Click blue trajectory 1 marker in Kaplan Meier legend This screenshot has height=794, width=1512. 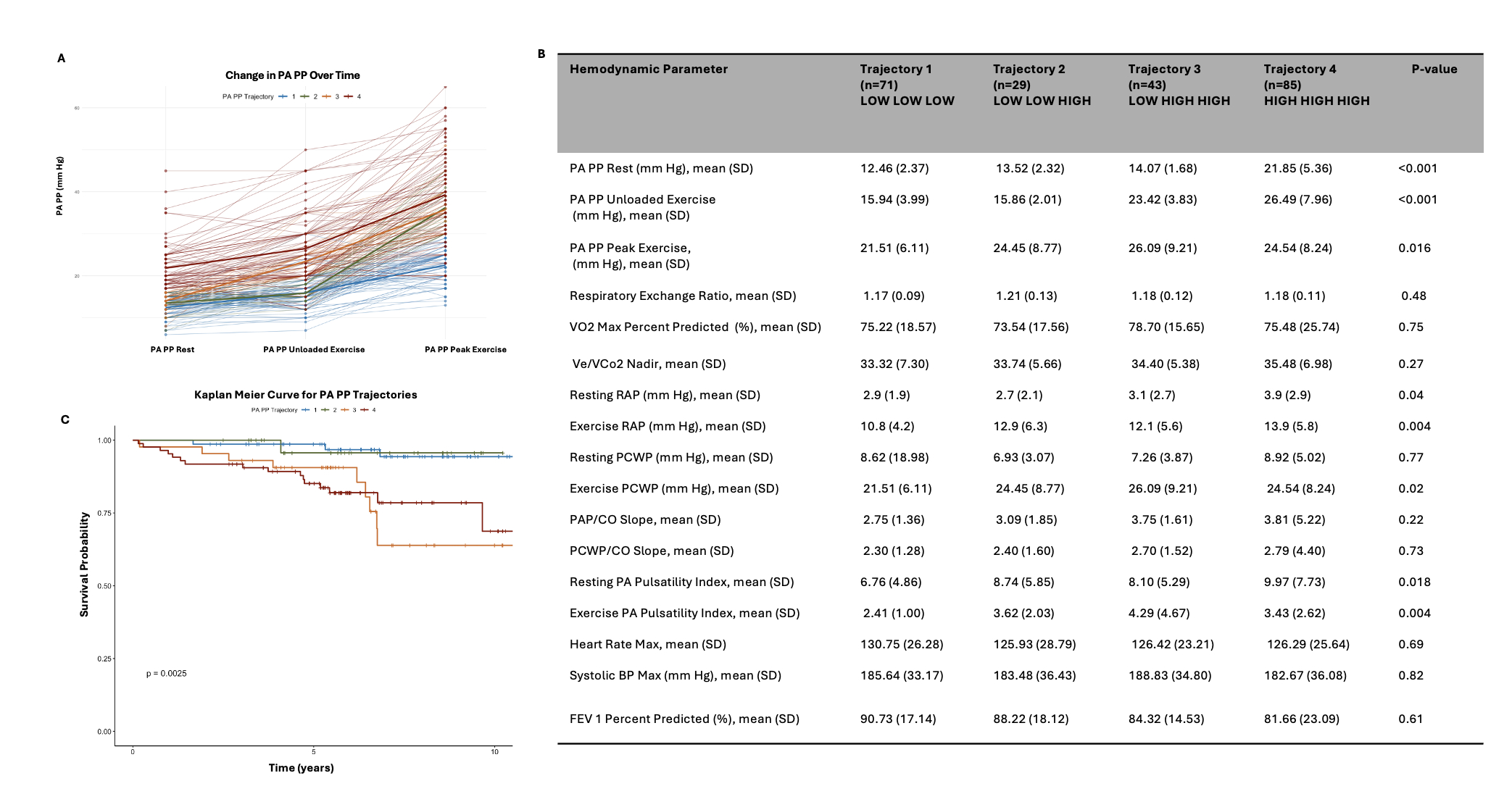click(306, 410)
